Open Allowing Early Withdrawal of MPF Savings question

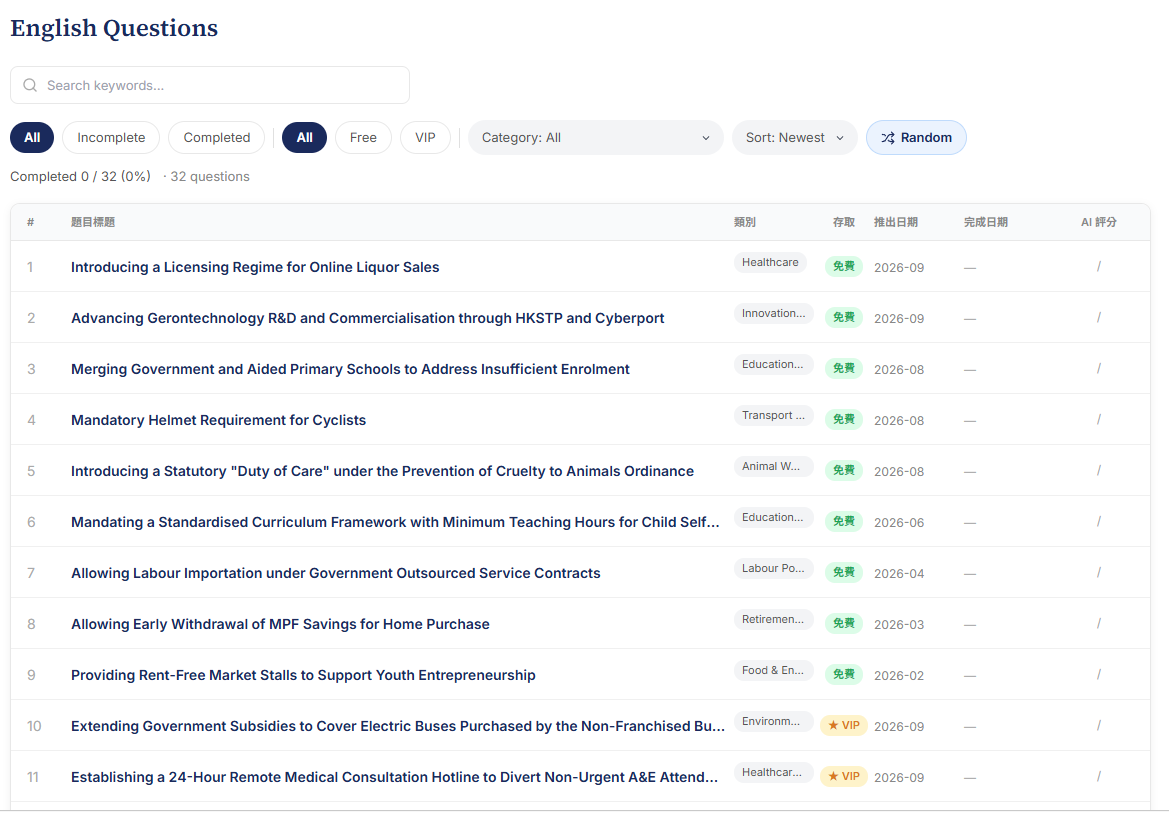280,624
